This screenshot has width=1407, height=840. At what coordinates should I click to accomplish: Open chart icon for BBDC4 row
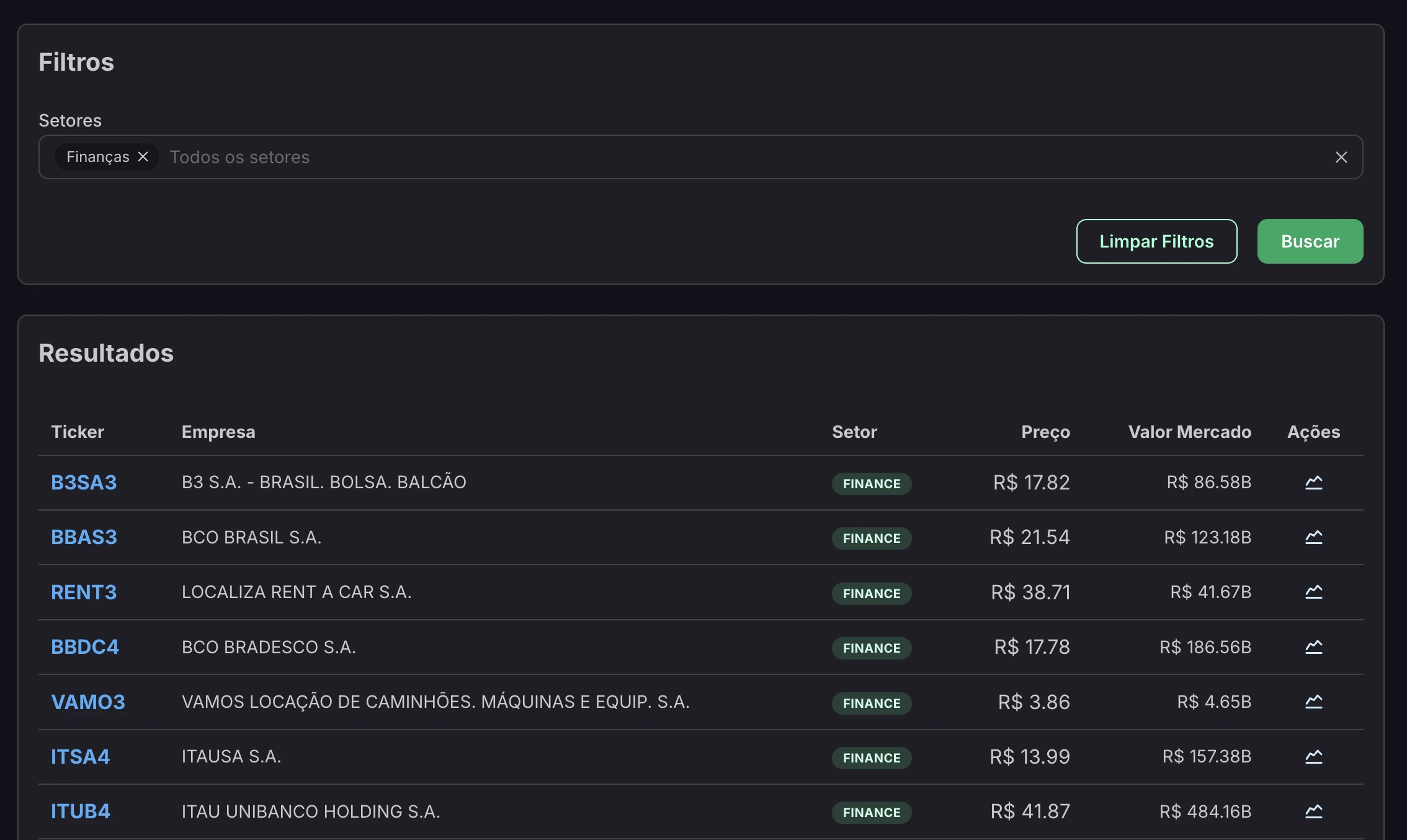pos(1313,646)
